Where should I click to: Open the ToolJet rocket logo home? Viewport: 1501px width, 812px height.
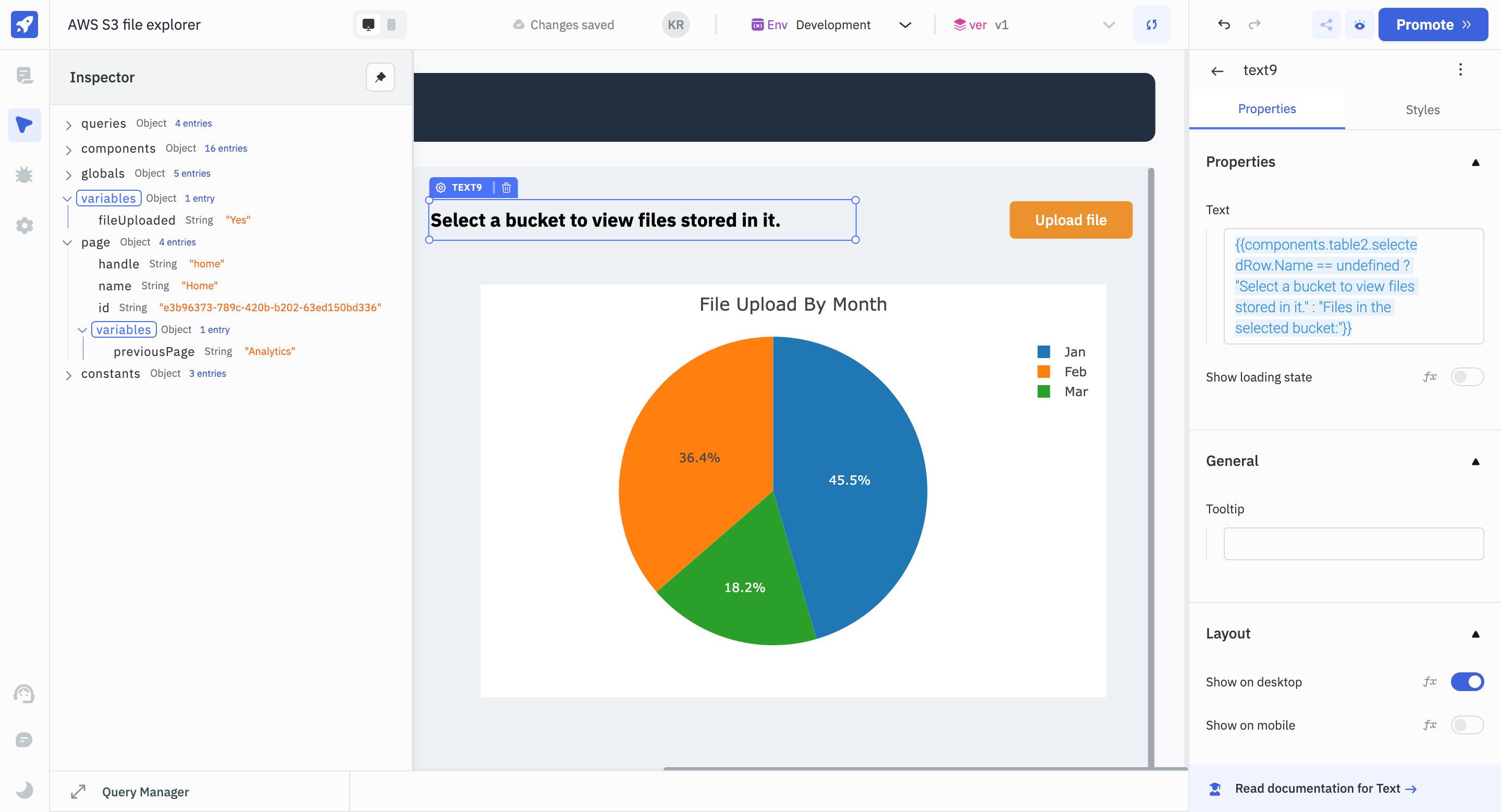coord(24,24)
